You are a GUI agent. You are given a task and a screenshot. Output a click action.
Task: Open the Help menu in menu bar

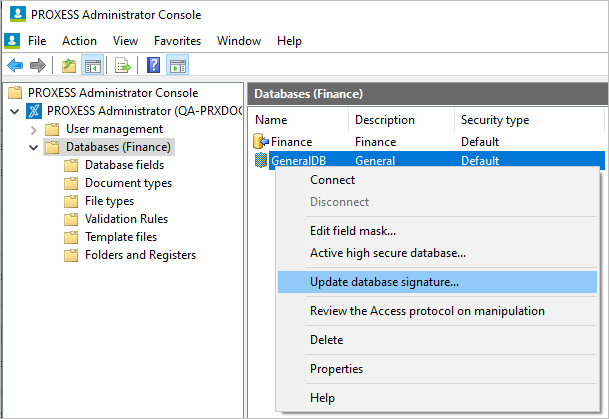tap(289, 41)
